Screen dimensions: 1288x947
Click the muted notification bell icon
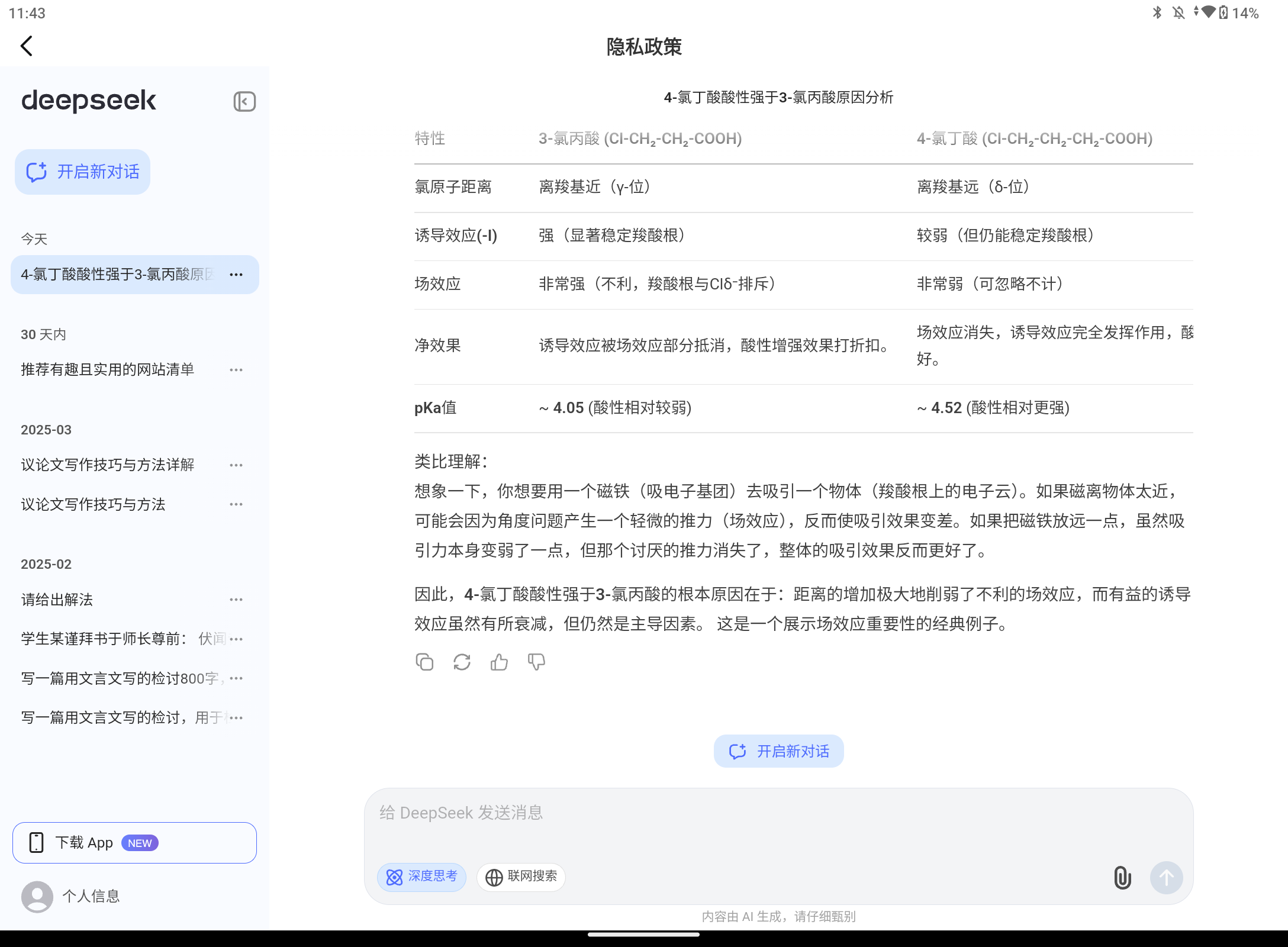tap(1178, 12)
